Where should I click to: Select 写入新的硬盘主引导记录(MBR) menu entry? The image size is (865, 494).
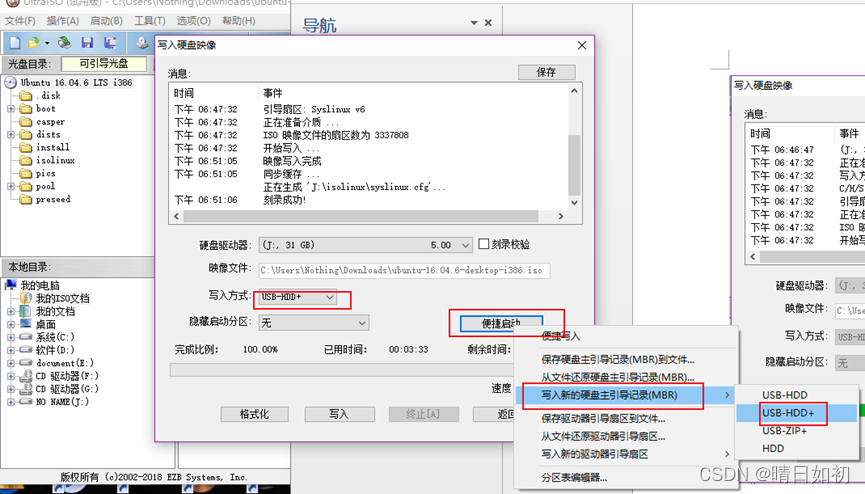pos(626,395)
